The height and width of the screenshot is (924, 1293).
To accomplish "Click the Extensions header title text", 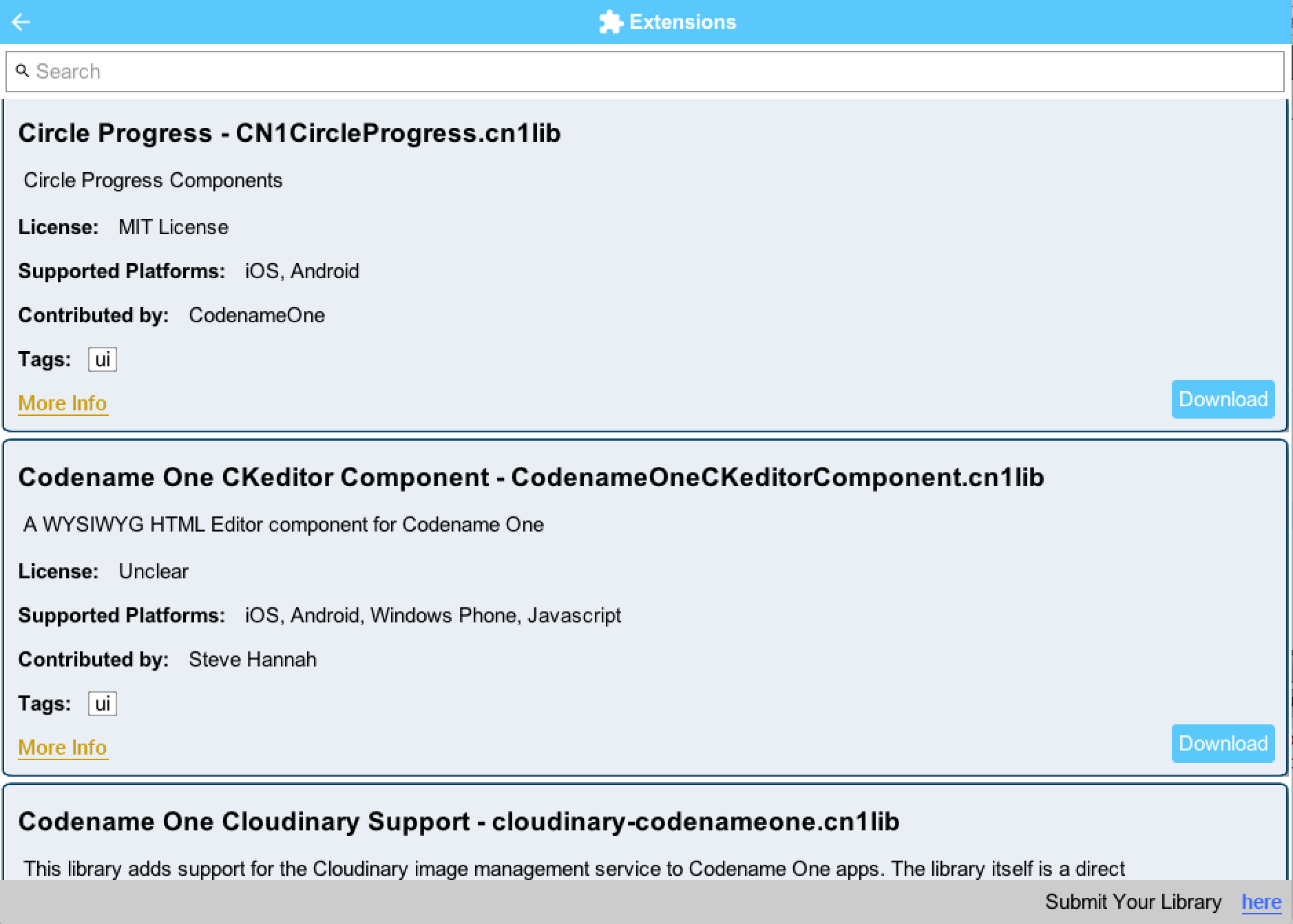I will [682, 21].
